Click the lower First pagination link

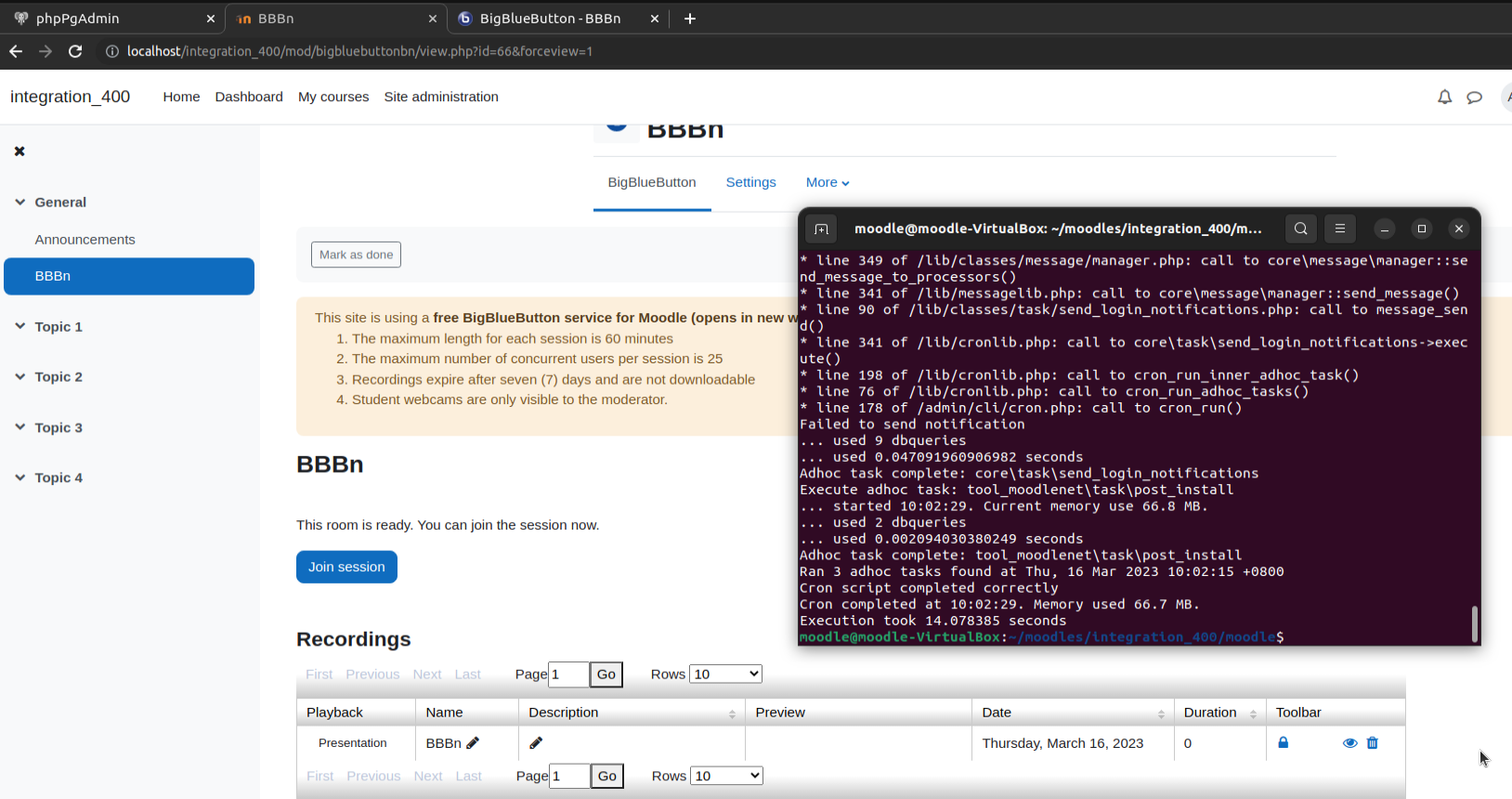320,776
